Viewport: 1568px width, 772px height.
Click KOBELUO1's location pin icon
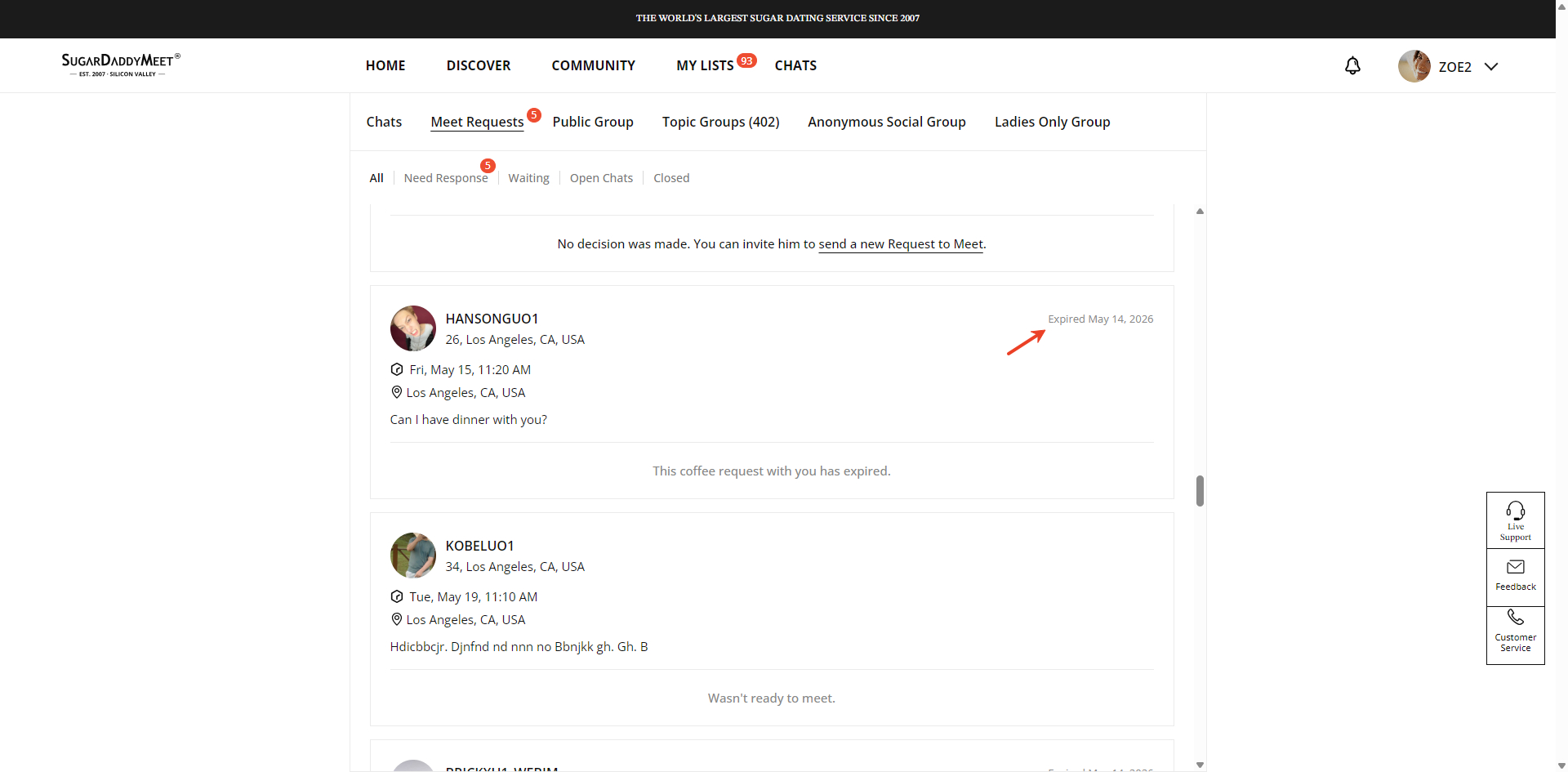397,619
